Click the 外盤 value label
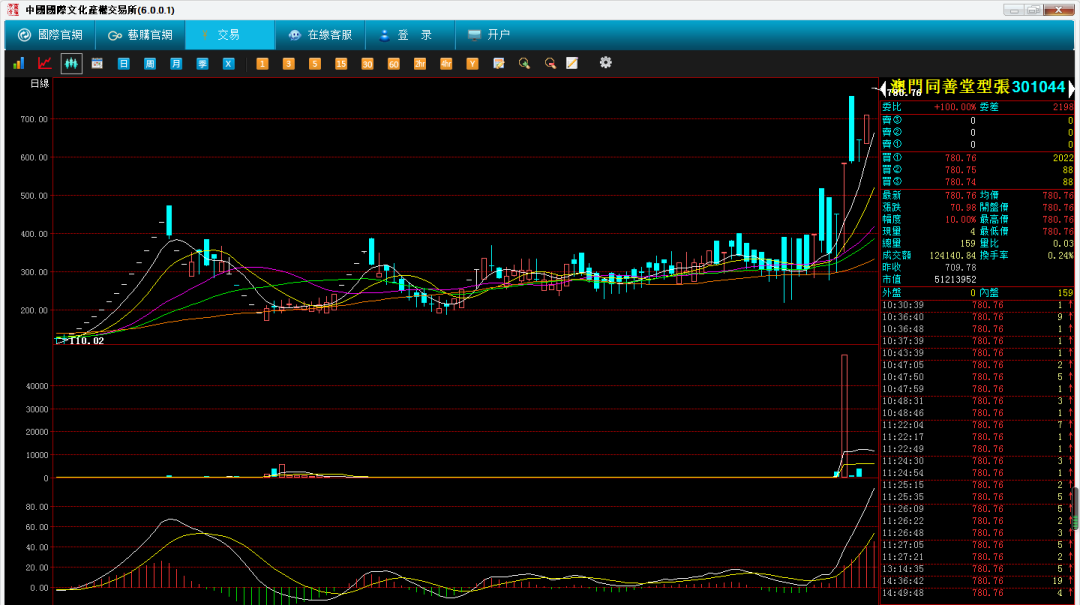This screenshot has width=1080, height=605. coord(891,293)
